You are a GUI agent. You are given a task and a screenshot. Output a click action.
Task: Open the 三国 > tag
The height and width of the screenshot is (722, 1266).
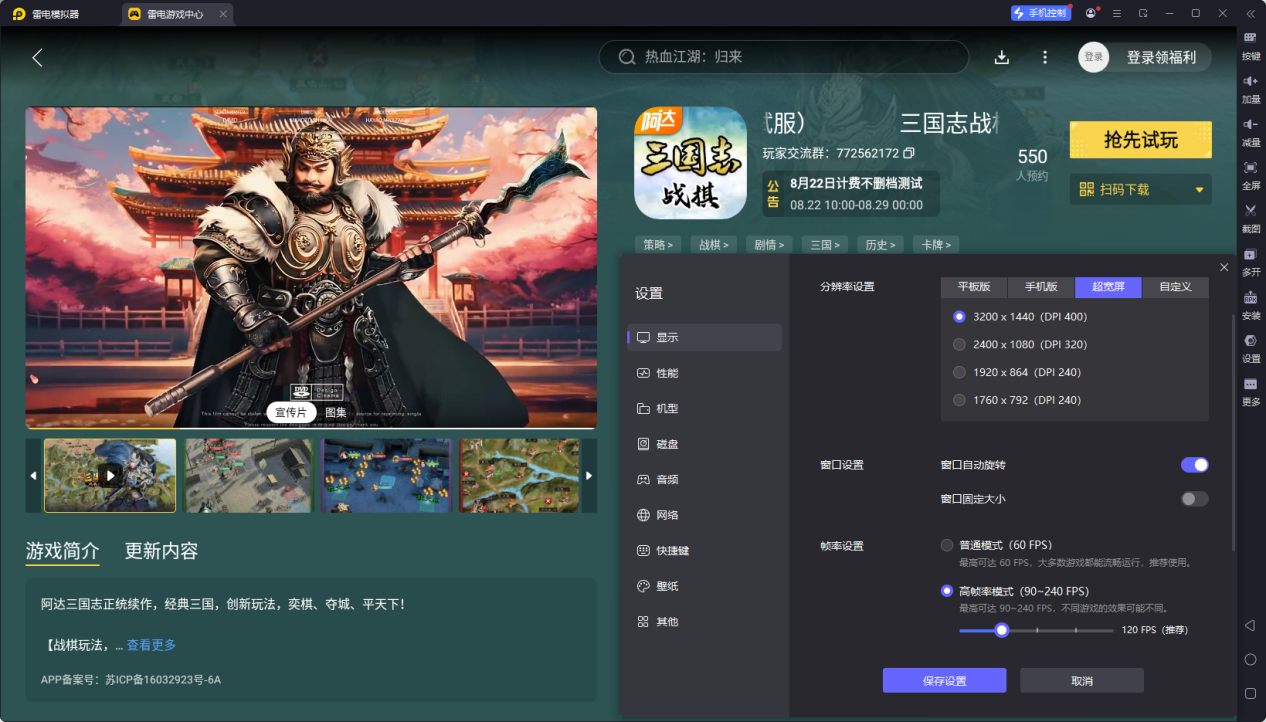[825, 244]
